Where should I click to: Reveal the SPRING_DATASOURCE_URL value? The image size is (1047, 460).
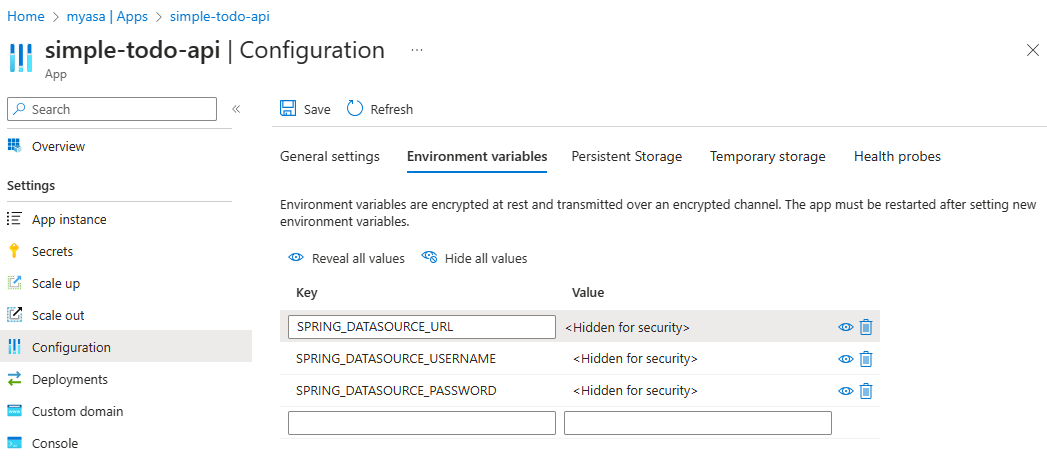tap(845, 327)
